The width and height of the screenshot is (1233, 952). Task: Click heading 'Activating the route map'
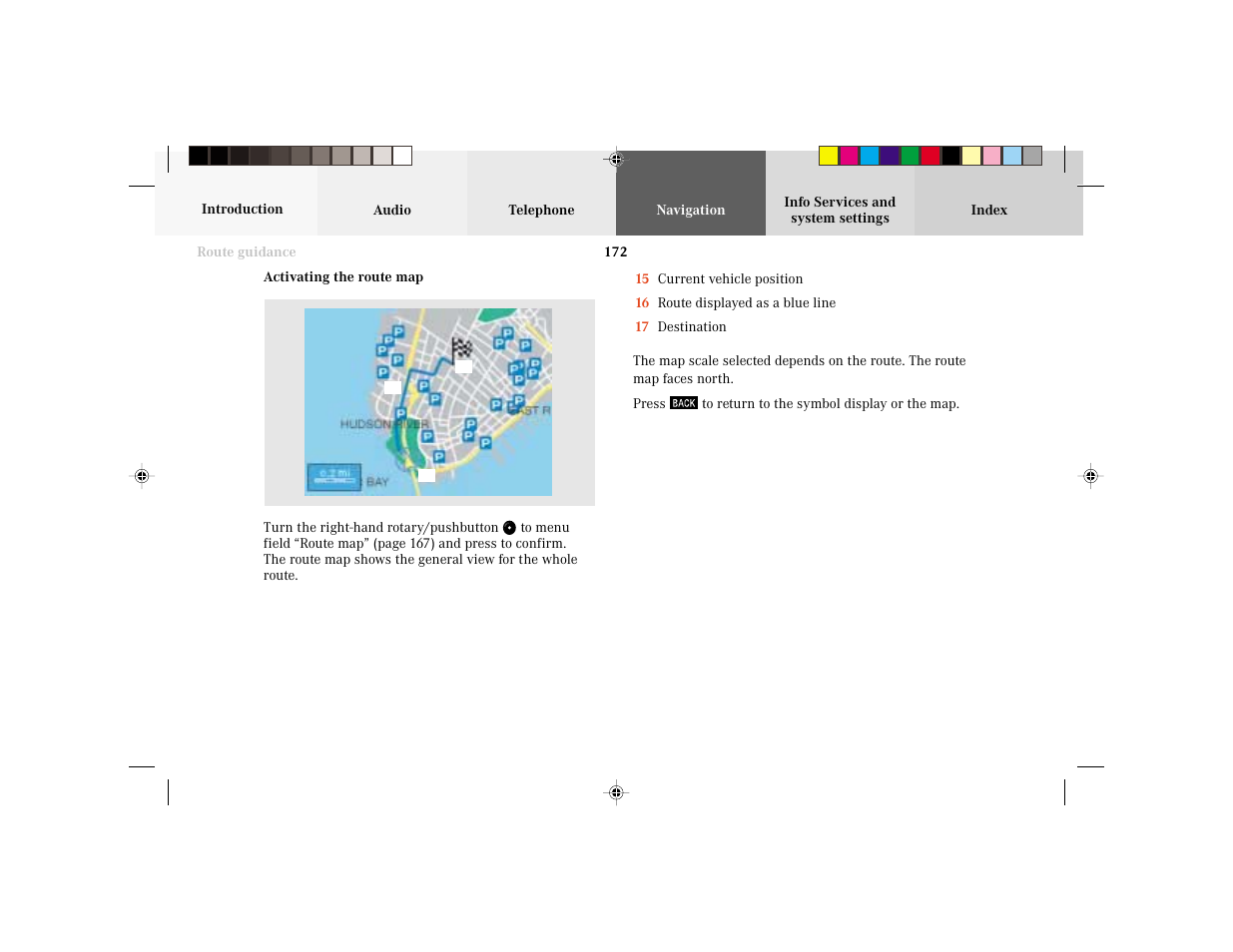pos(343,277)
